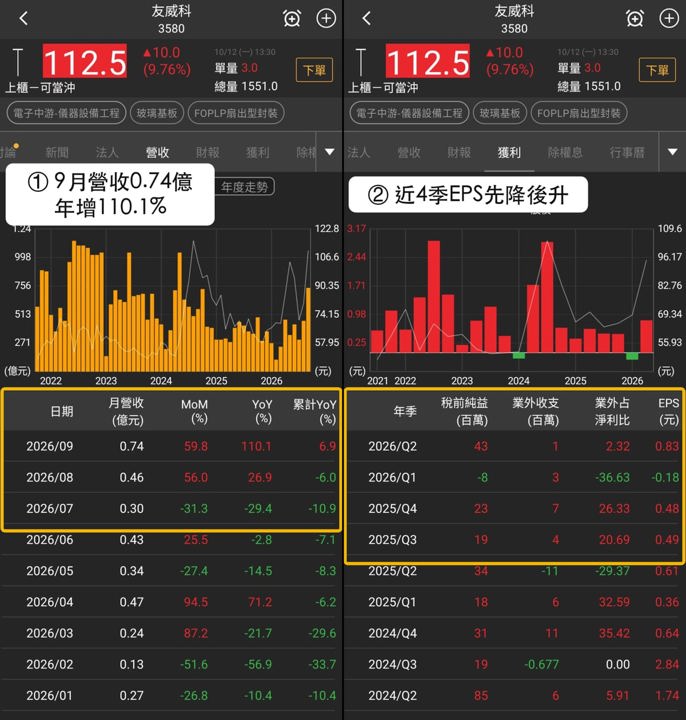Tap the 月營收 column header
This screenshot has height=720, width=686.
[x=126, y=411]
